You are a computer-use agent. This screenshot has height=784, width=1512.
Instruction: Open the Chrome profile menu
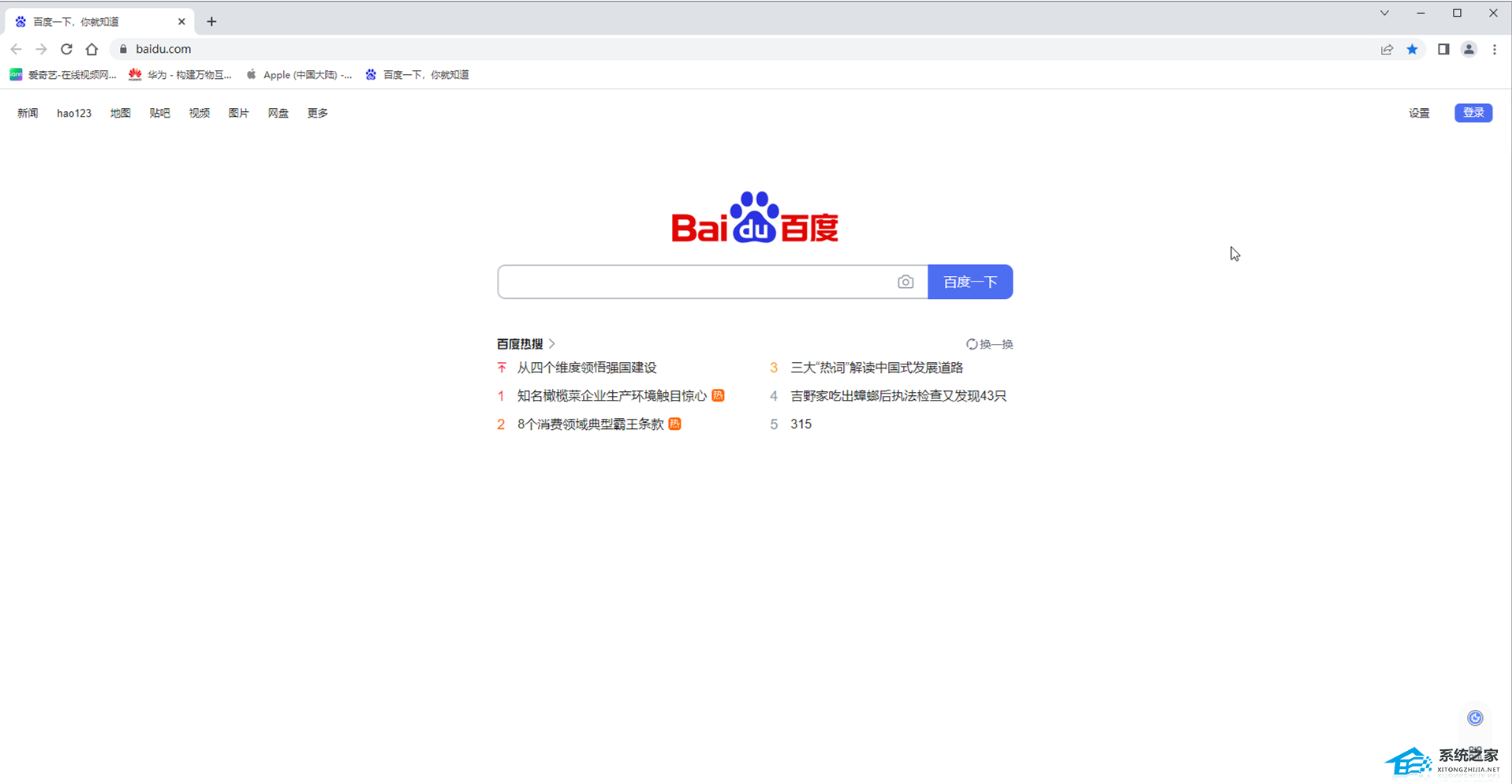pos(1469,49)
